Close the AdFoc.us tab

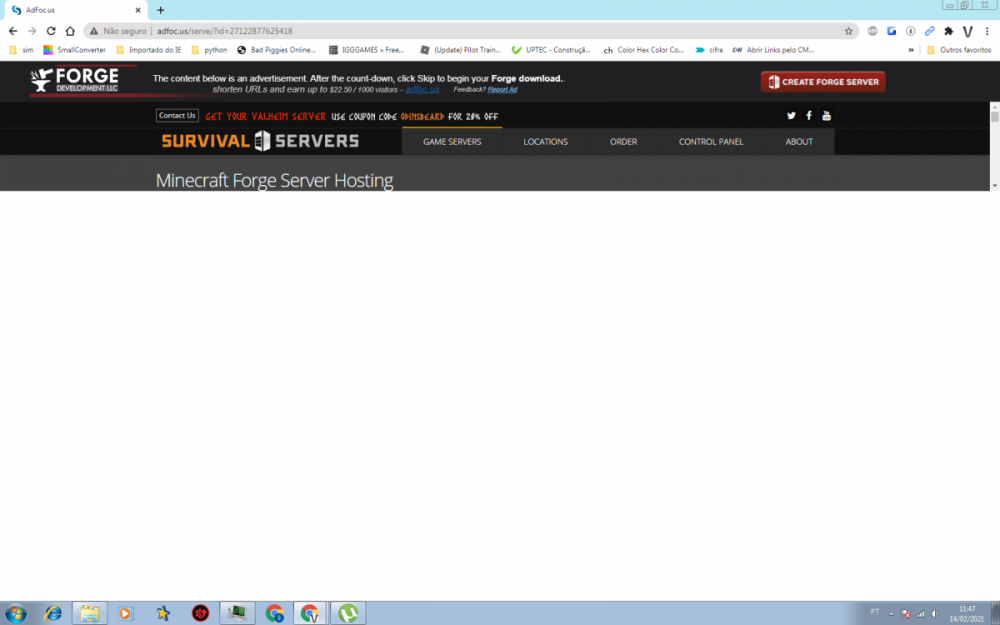click(138, 10)
